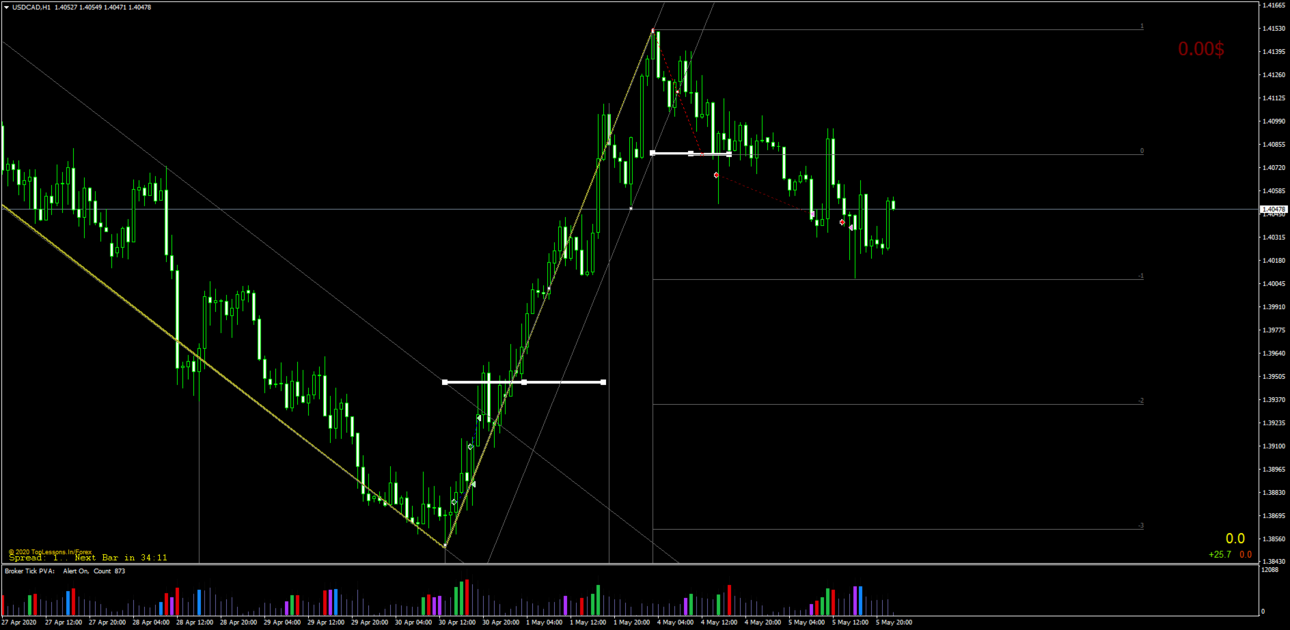This screenshot has height=630, width=1290.
Task: Click the Broker Tick PVA indicator label
Action: pos(31,571)
